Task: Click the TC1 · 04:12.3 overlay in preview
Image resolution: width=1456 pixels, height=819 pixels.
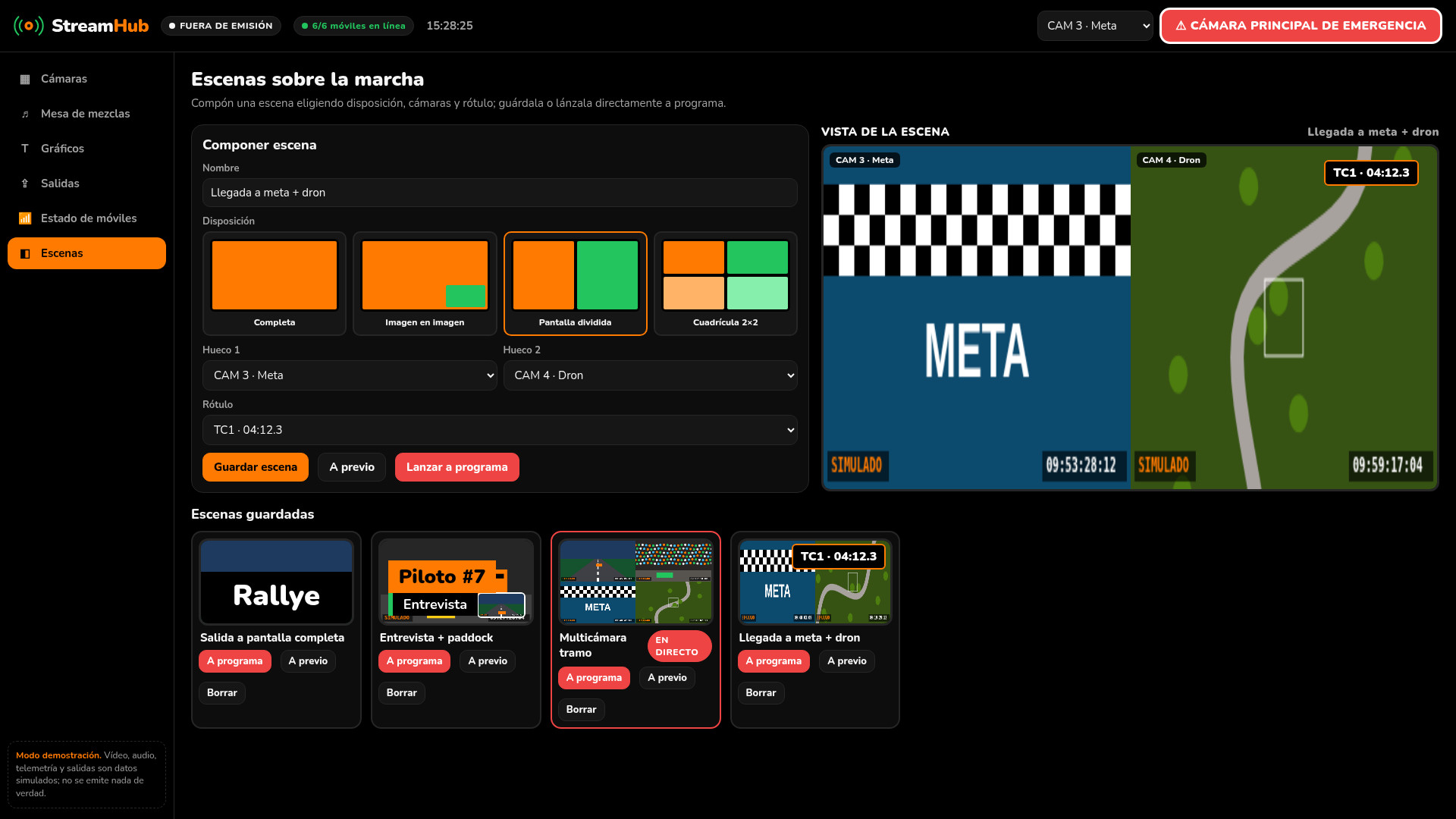Action: point(1371,173)
